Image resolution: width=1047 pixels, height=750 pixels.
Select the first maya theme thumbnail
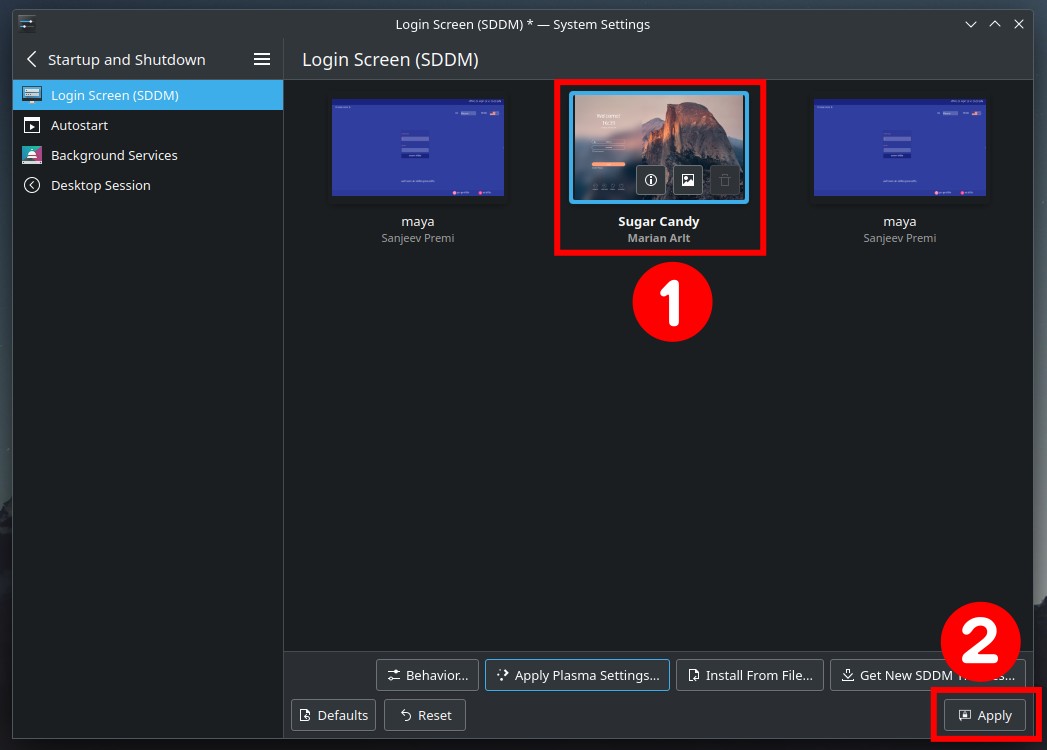click(418, 148)
